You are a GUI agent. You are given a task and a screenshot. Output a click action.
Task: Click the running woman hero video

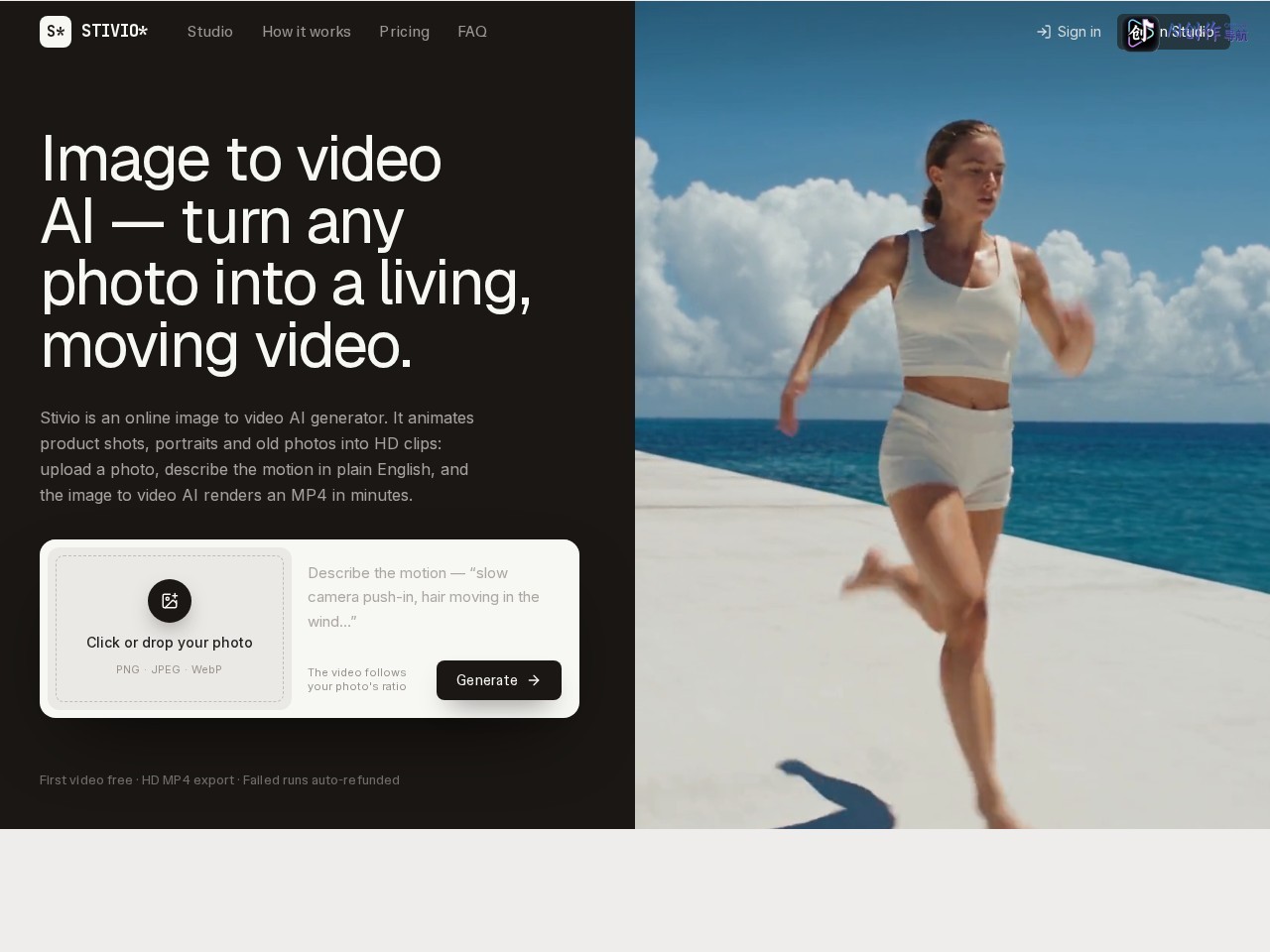pos(952,415)
